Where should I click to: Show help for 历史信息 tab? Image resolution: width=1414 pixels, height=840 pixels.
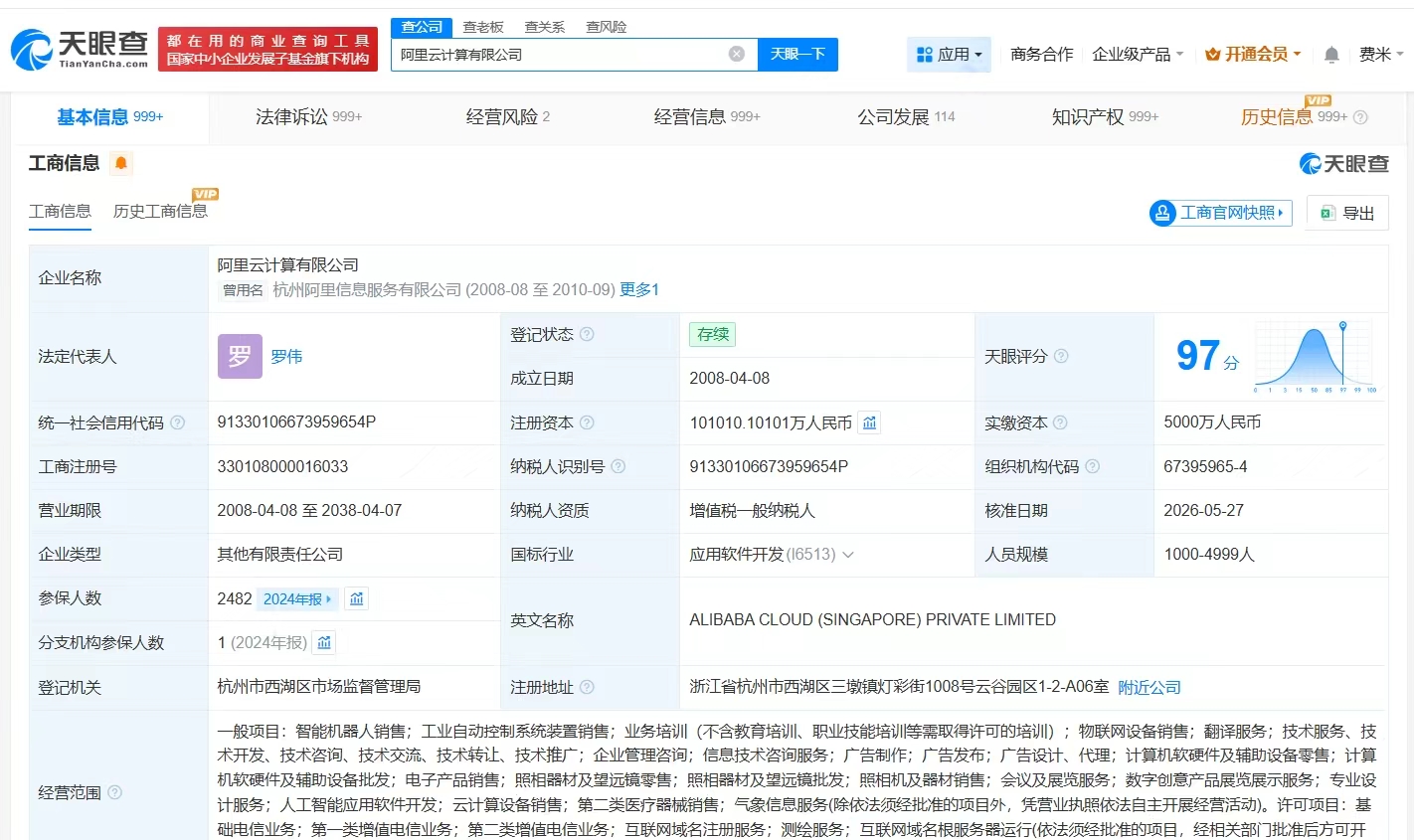point(1360,117)
